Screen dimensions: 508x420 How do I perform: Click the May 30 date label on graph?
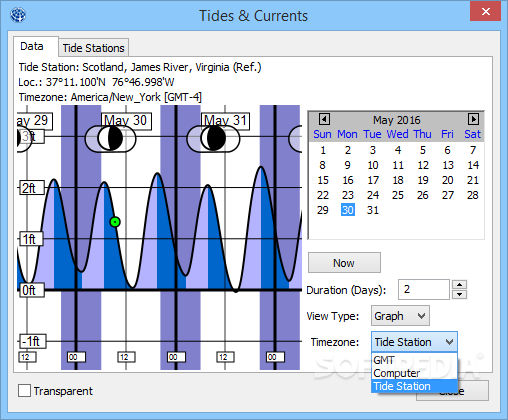click(x=126, y=121)
